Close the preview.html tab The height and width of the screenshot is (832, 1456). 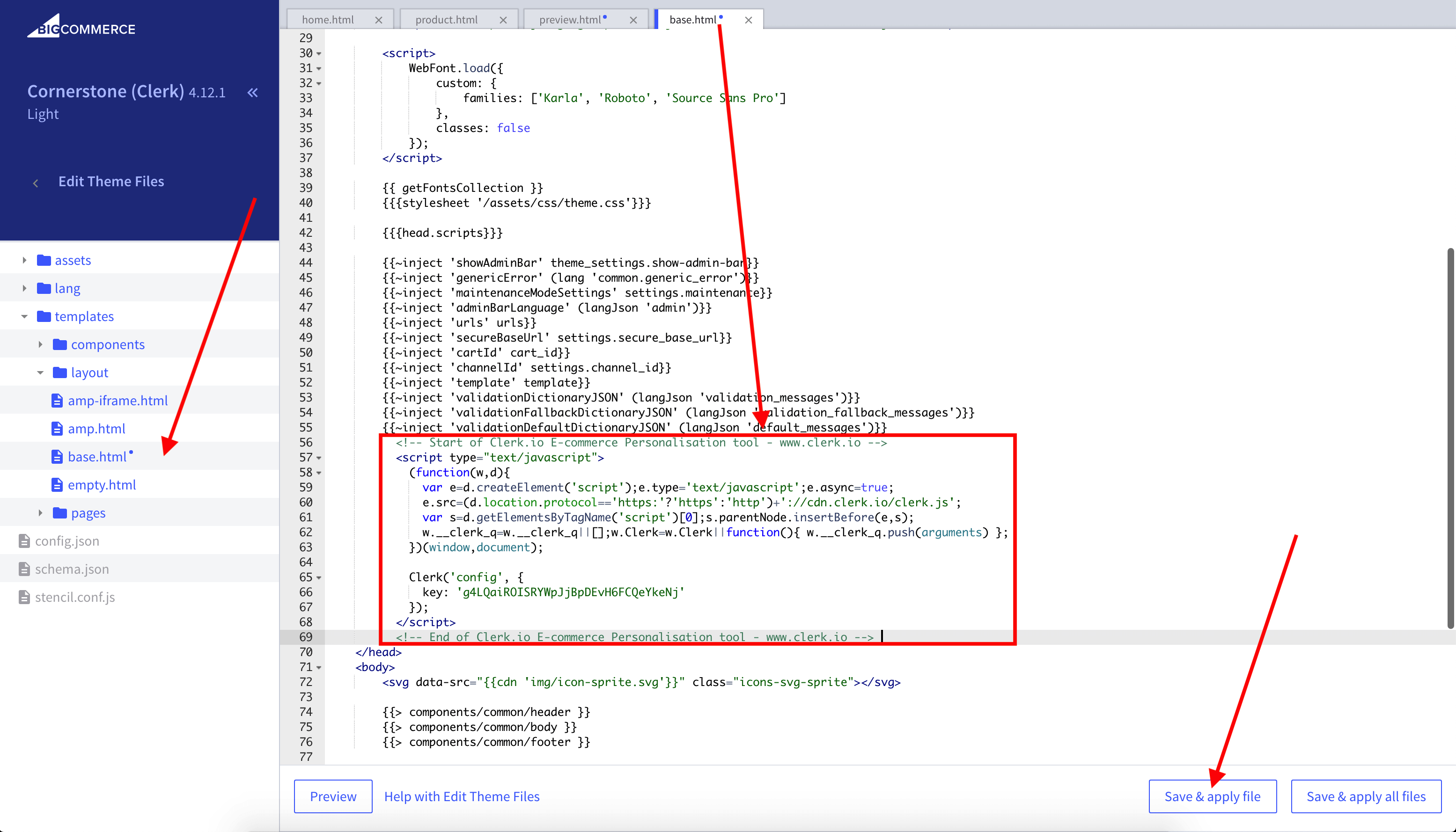point(633,19)
